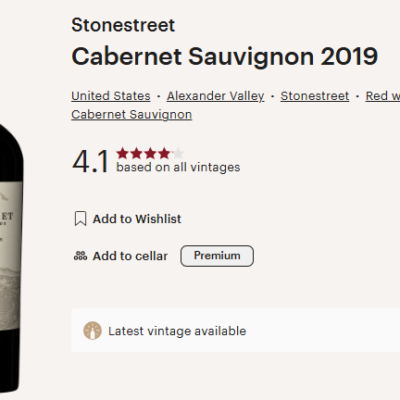Select the Add to cellar text
Screen dimensions: 400x400
tap(130, 256)
